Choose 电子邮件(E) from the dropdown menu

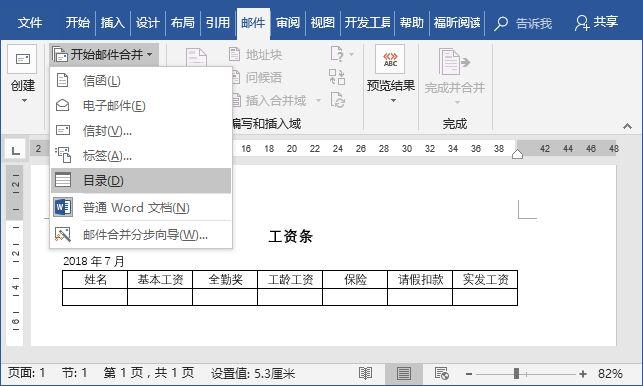(x=114, y=106)
